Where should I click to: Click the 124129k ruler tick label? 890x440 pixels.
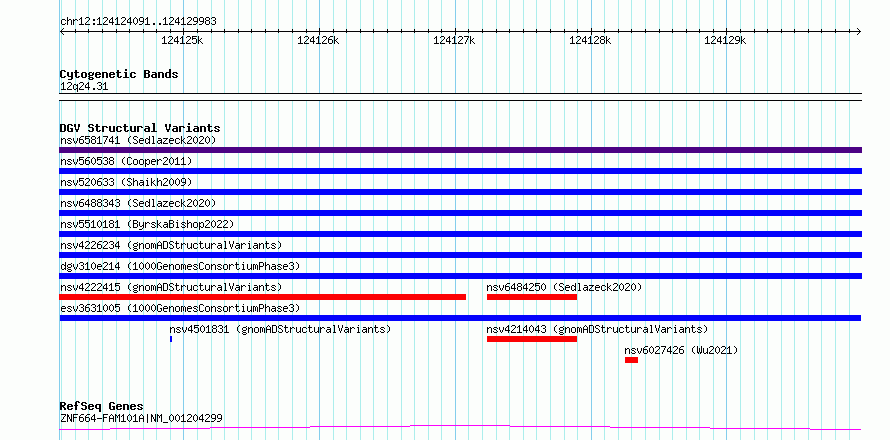pyautogui.click(x=725, y=40)
